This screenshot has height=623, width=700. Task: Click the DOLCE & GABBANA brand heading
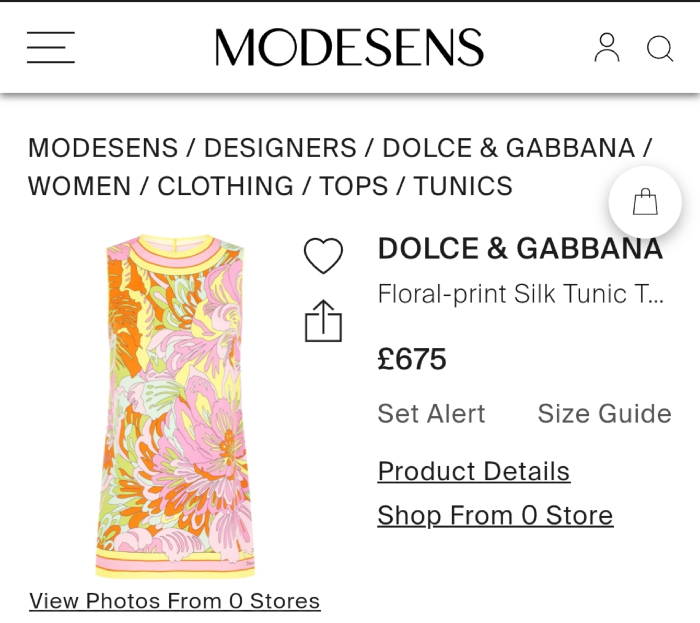(x=520, y=249)
